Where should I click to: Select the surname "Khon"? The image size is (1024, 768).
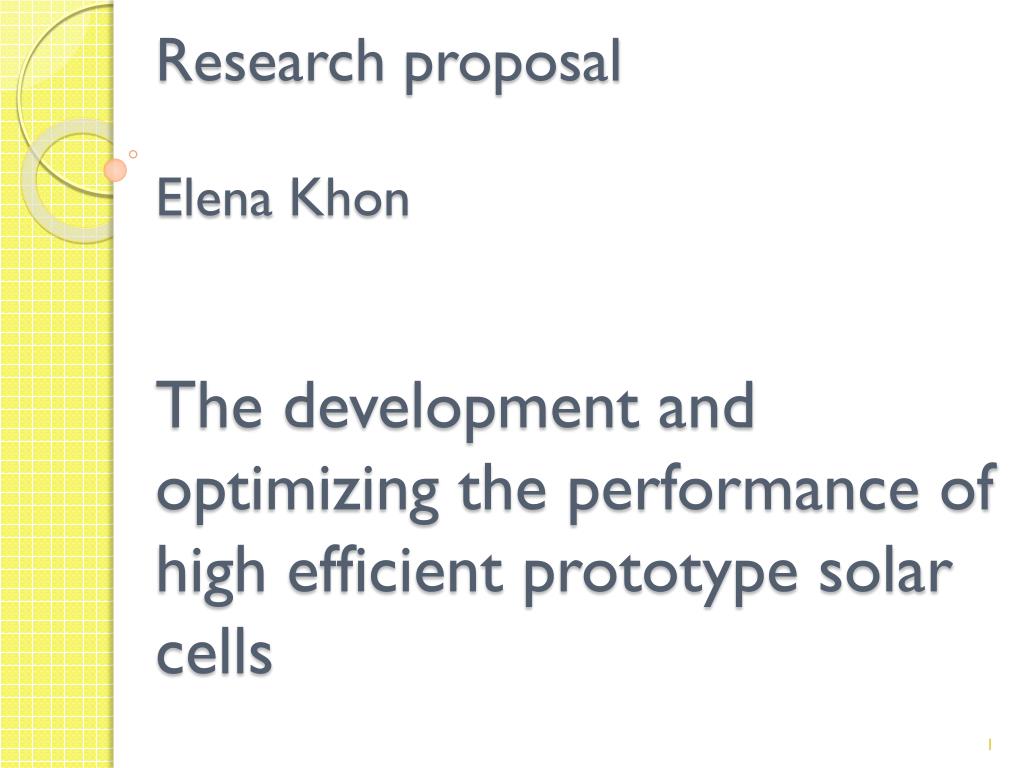click(x=349, y=198)
